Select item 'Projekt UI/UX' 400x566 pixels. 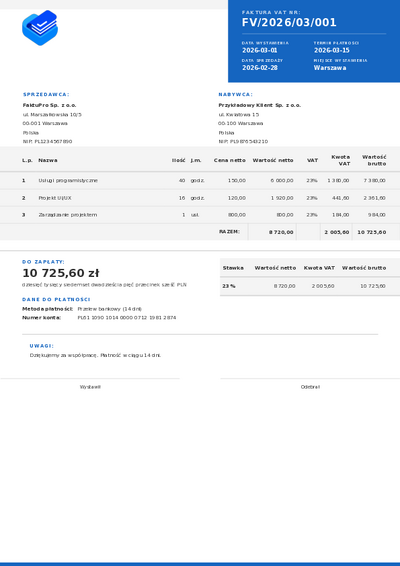point(56,198)
